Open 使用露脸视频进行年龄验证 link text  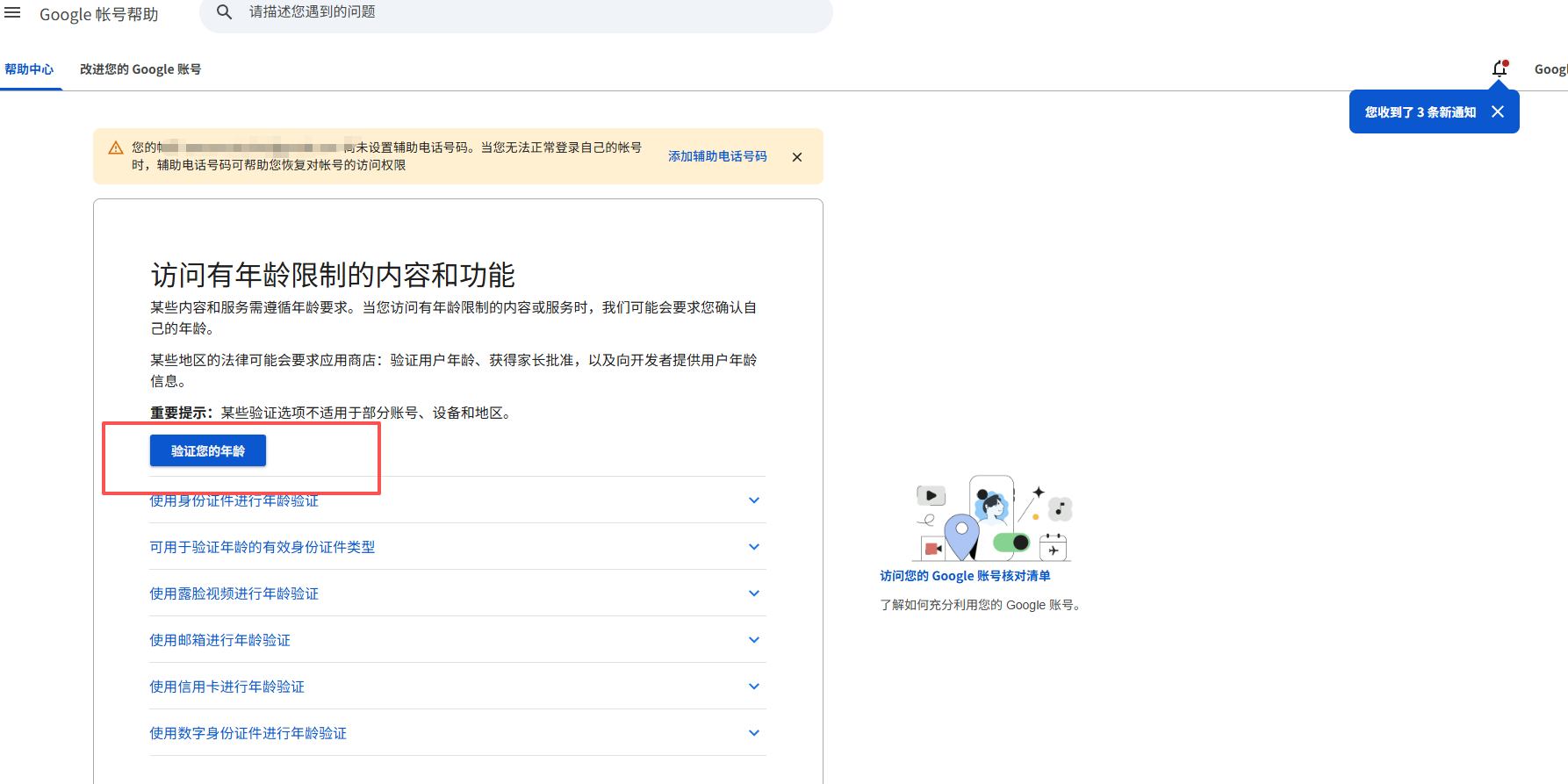click(x=234, y=593)
